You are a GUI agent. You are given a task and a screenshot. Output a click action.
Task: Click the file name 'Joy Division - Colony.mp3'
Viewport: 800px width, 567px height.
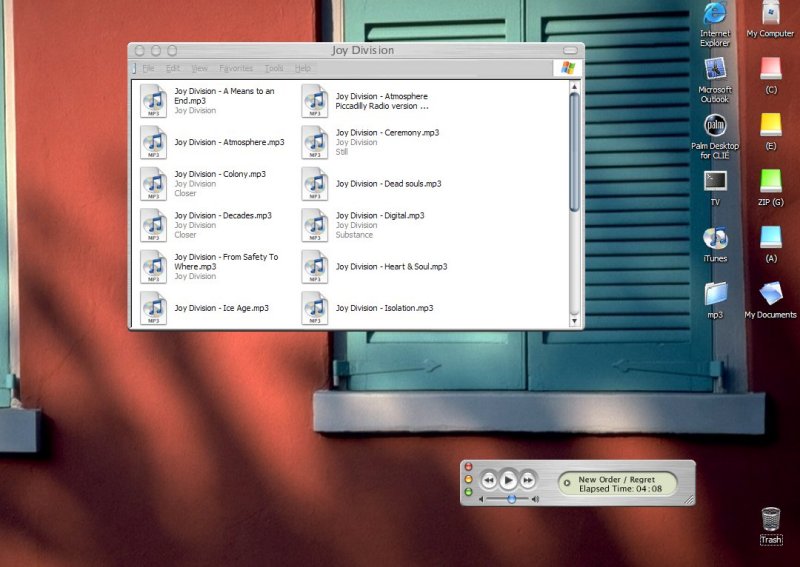[220, 174]
